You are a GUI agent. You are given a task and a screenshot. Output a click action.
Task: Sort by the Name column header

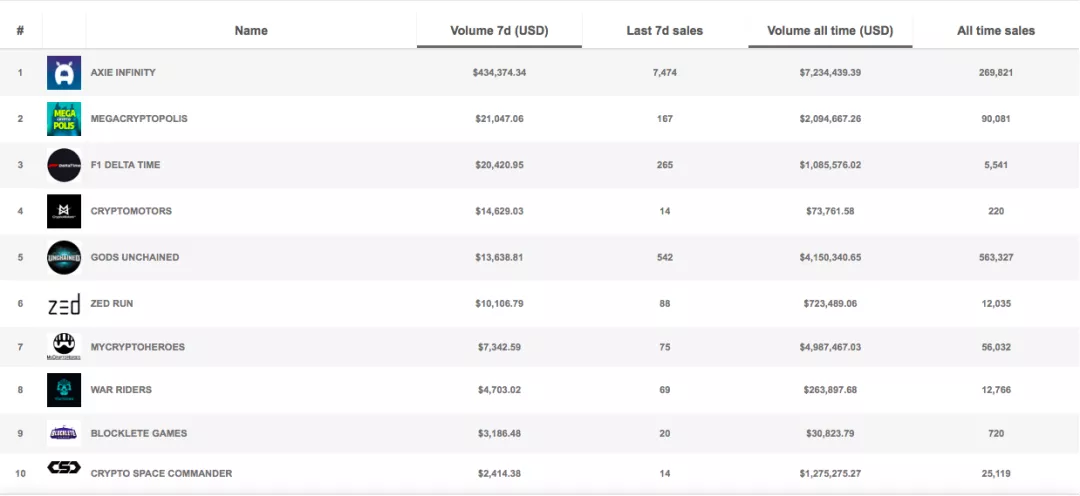[x=251, y=31]
